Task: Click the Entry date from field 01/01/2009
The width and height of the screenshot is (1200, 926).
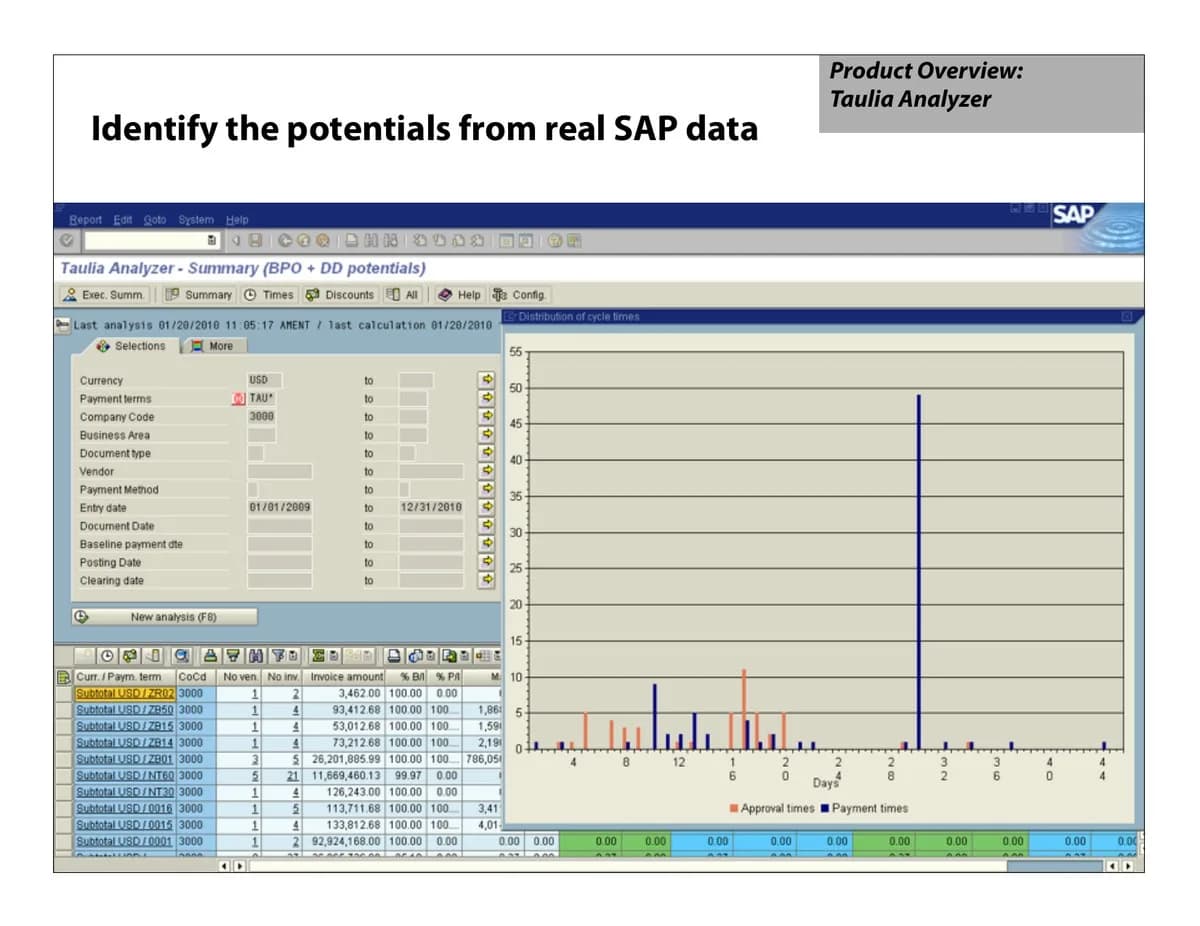Action: [x=280, y=507]
